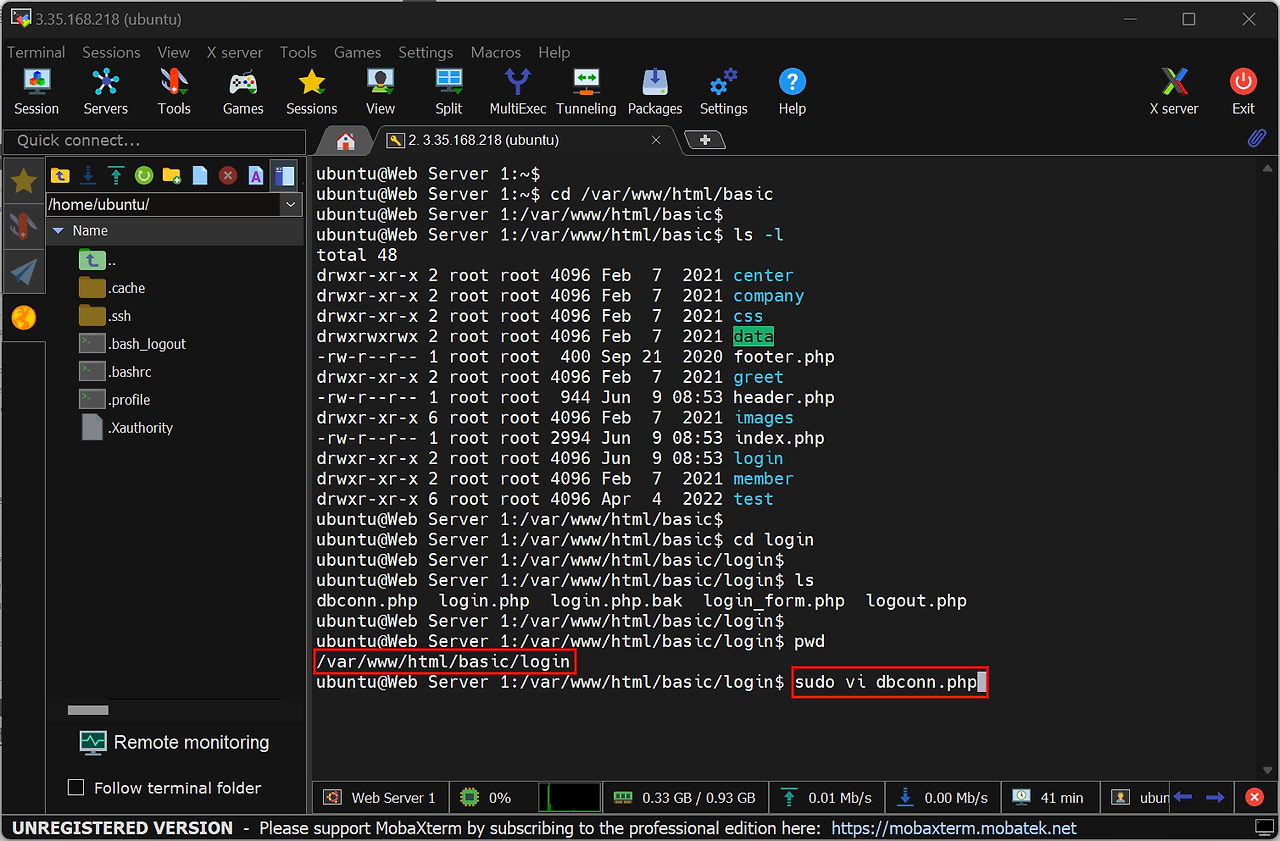Open the Macros menu
The height and width of the screenshot is (841, 1280).
(496, 52)
